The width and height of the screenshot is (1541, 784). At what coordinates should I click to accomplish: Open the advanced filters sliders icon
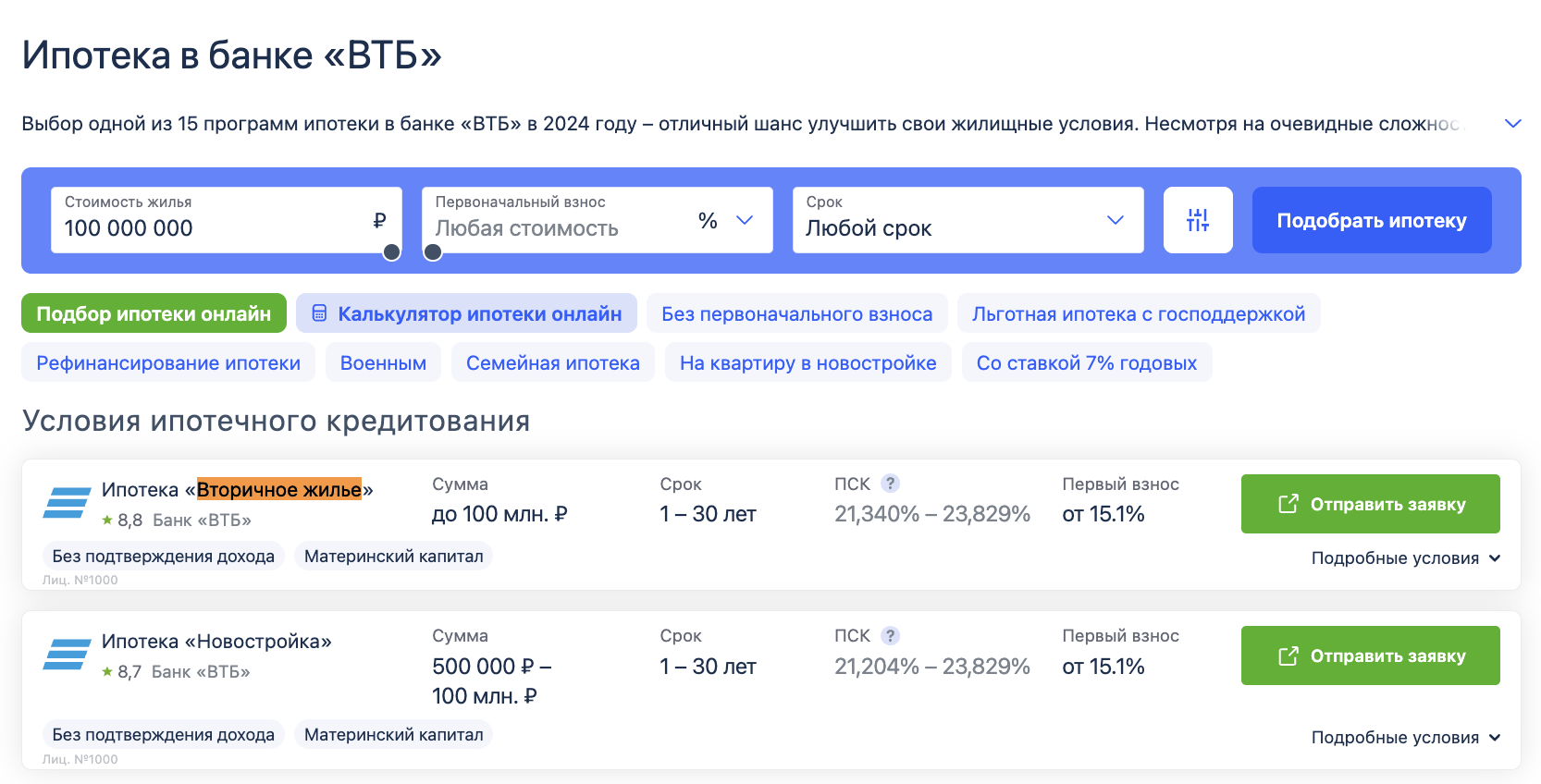click(x=1198, y=220)
